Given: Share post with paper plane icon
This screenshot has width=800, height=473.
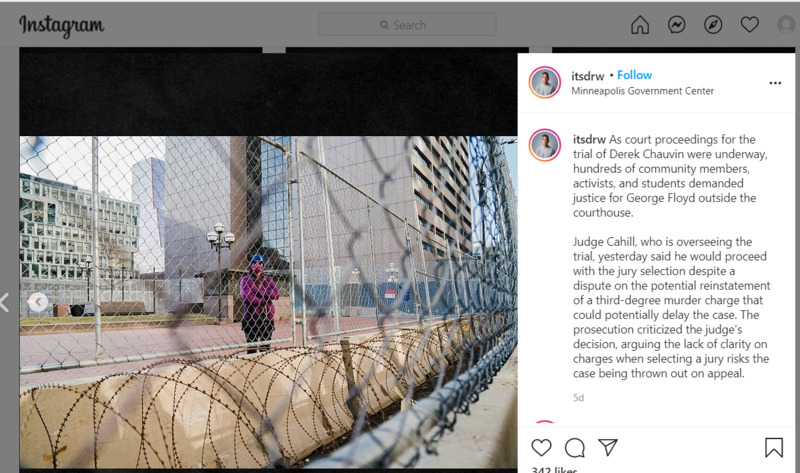Looking at the screenshot, I should [608, 447].
